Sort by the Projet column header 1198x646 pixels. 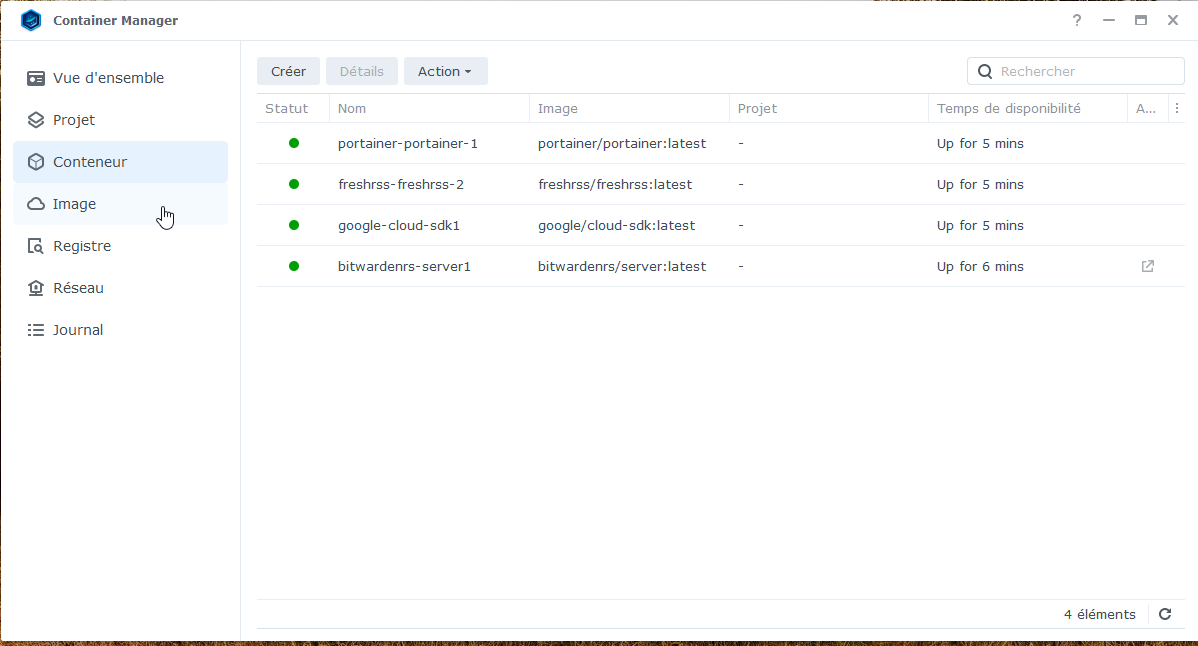829,108
